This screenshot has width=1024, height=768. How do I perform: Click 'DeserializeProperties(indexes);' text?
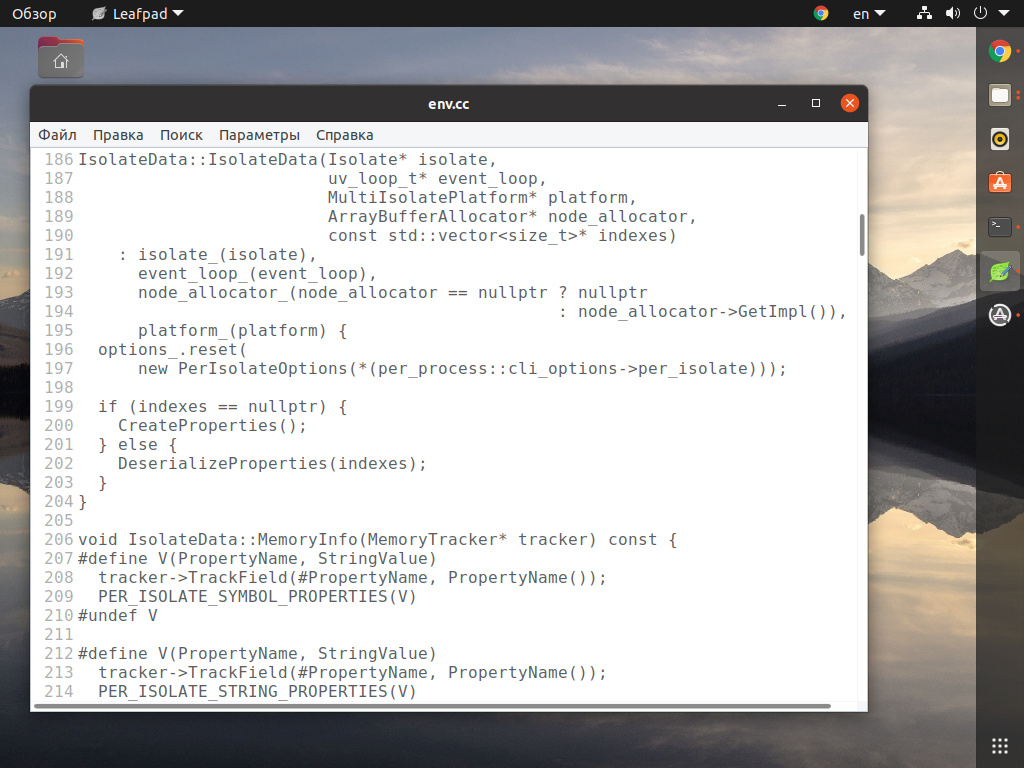click(x=272, y=463)
